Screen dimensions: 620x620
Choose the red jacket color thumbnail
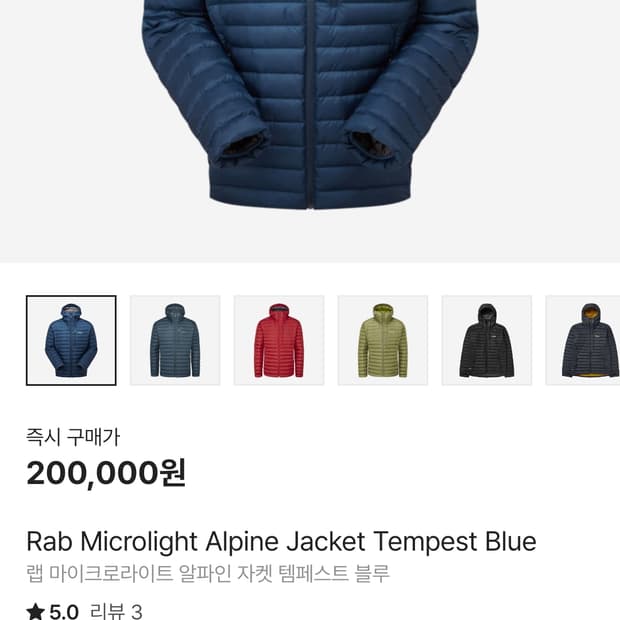tap(279, 340)
